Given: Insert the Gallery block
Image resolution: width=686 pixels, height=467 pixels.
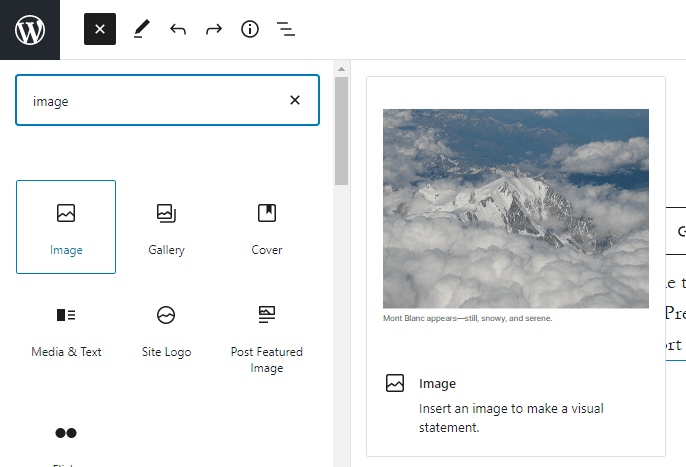Looking at the screenshot, I should [166, 227].
